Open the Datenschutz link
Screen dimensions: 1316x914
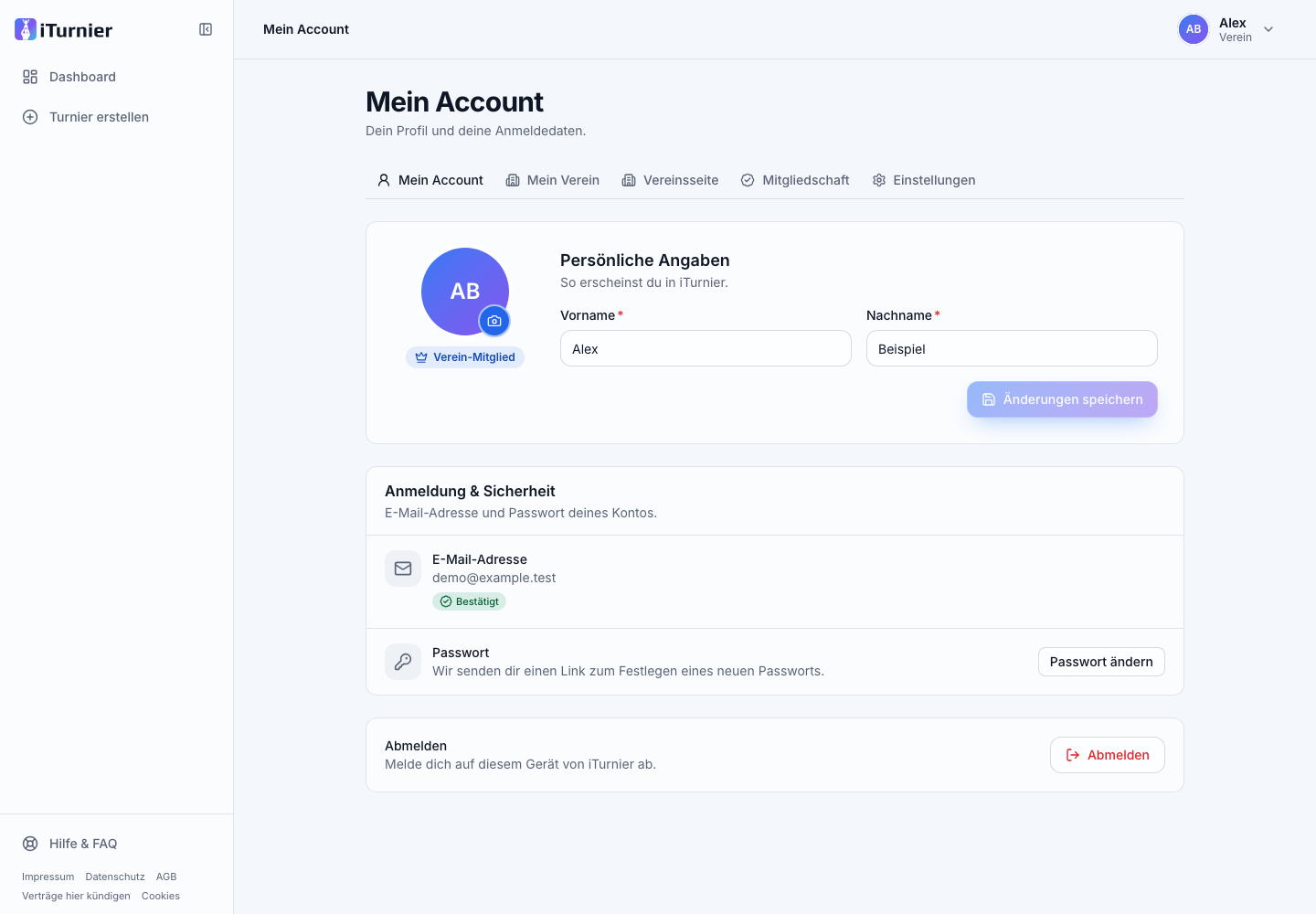(115, 877)
